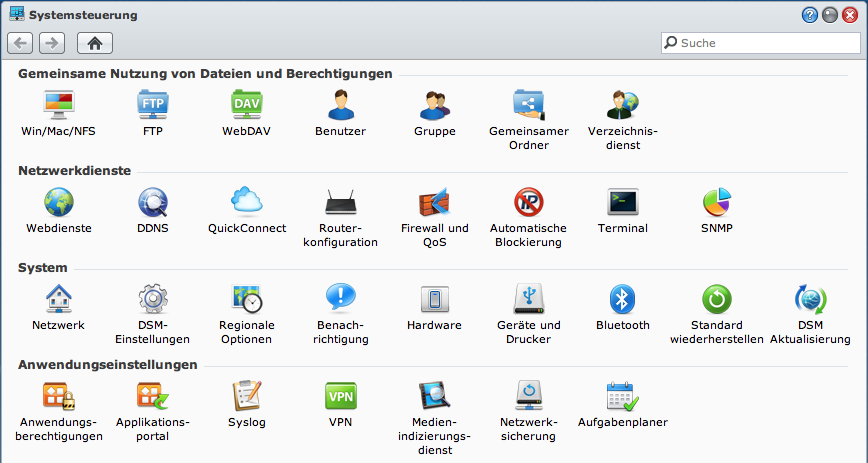
Task: Open the Gruppe settings
Action: (435, 105)
